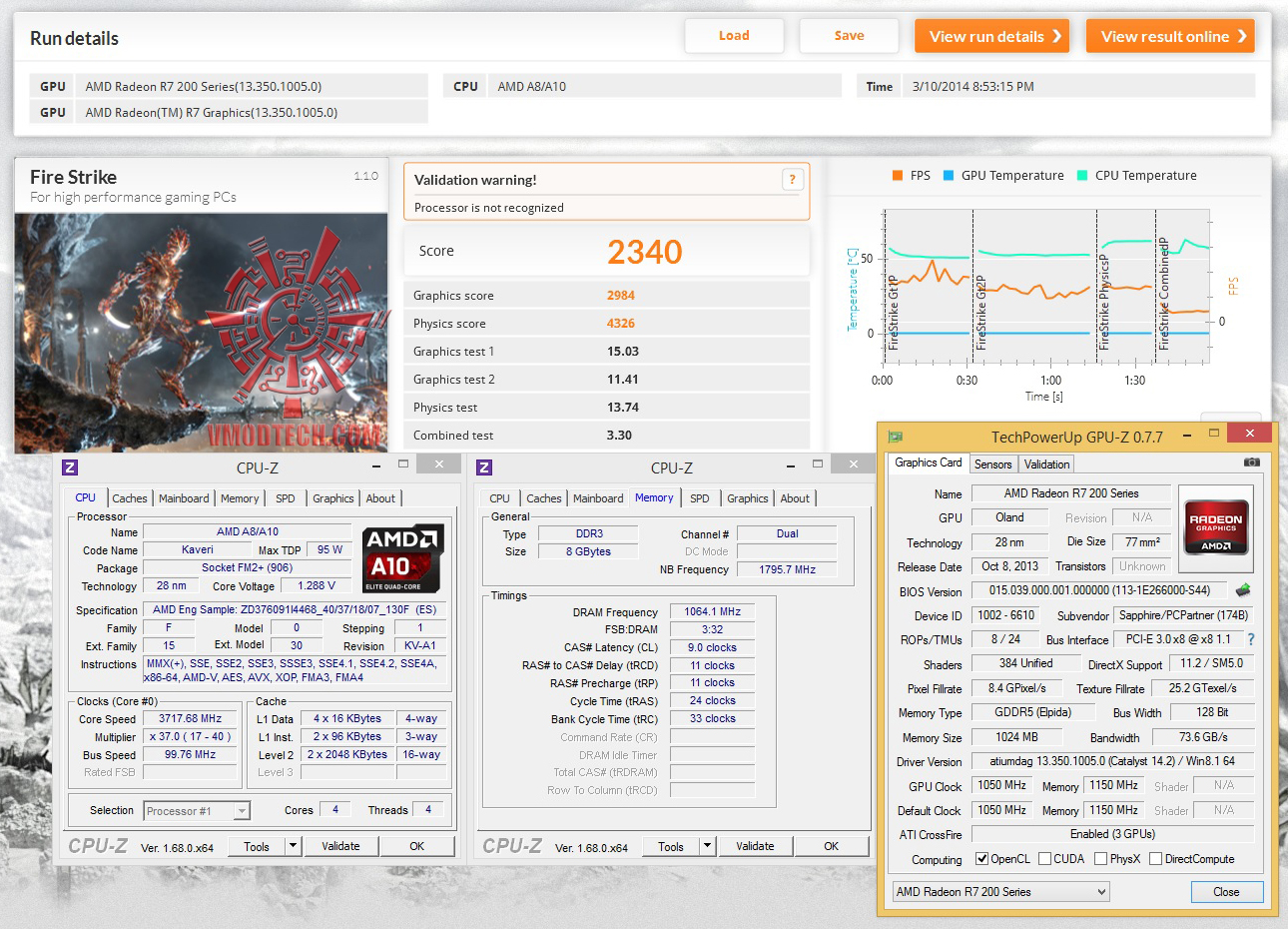This screenshot has height=929, width=1288.
Task: Open the Validation tab in GPU-Z
Action: [1046, 464]
